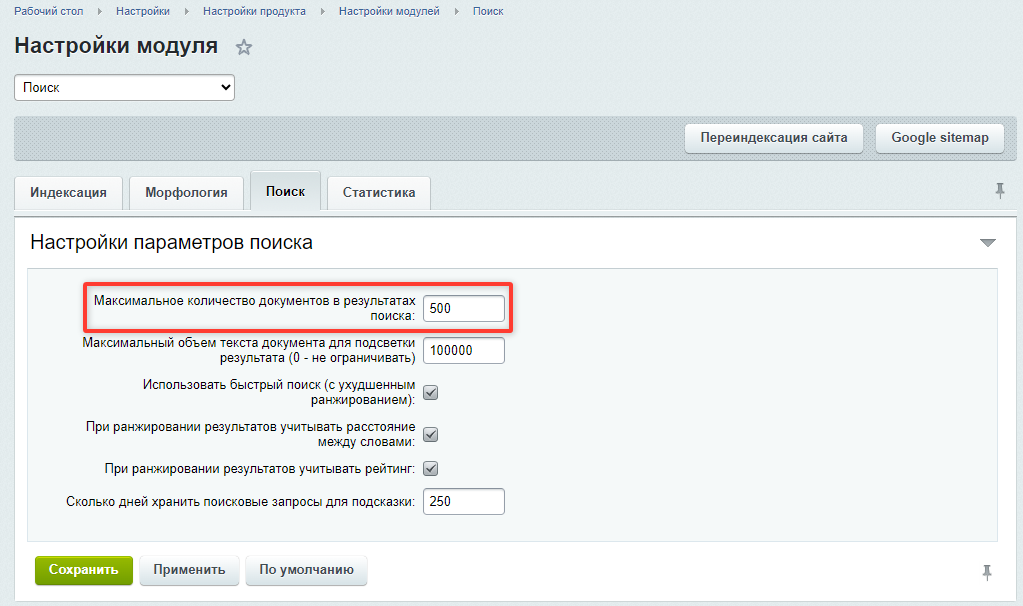
Task: Focus the max text size field showing 100000
Action: (464, 350)
